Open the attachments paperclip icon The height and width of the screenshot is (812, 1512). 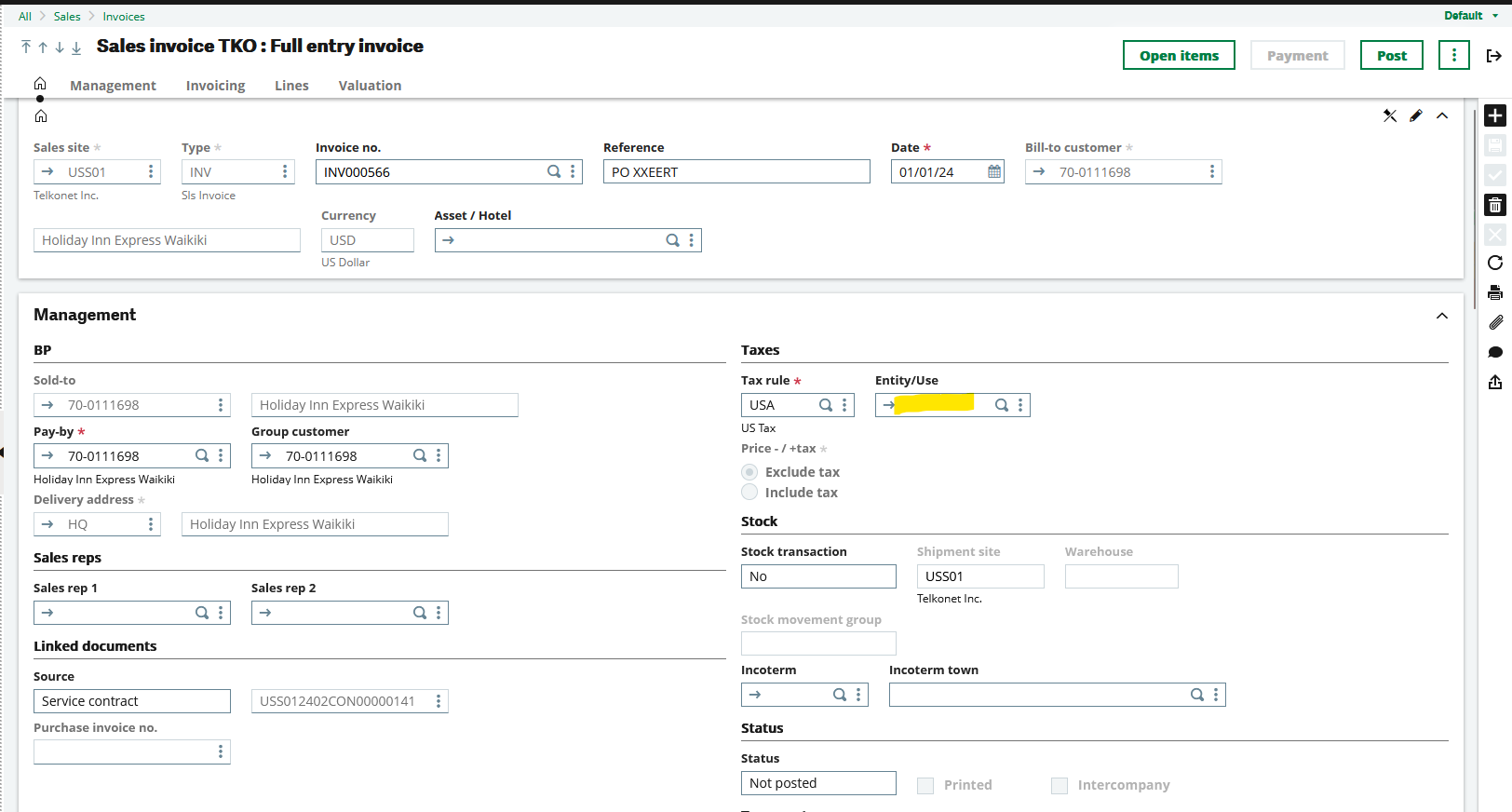1495,322
